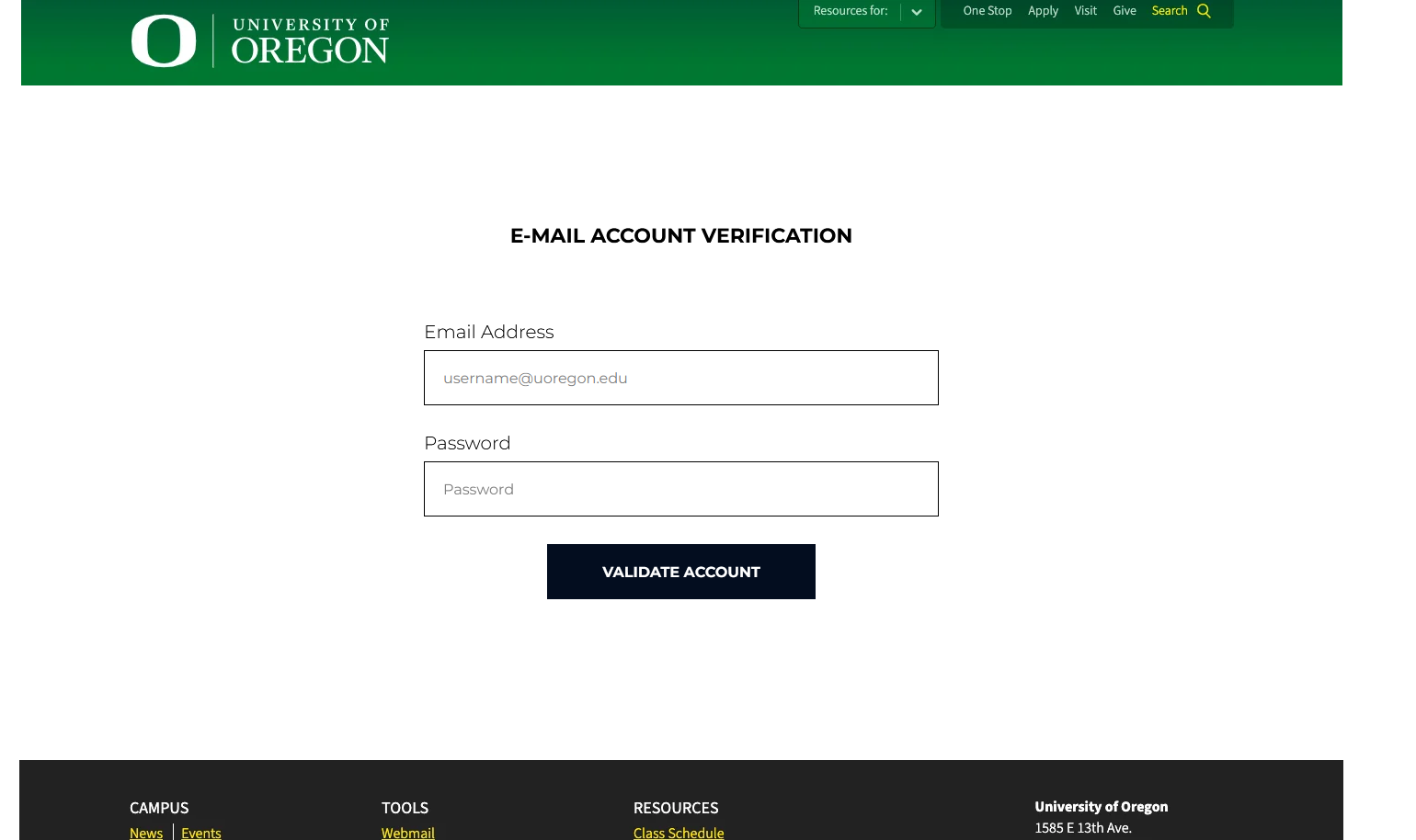The width and height of the screenshot is (1416, 840).
Task: Open the News footer link
Action: tap(146, 833)
